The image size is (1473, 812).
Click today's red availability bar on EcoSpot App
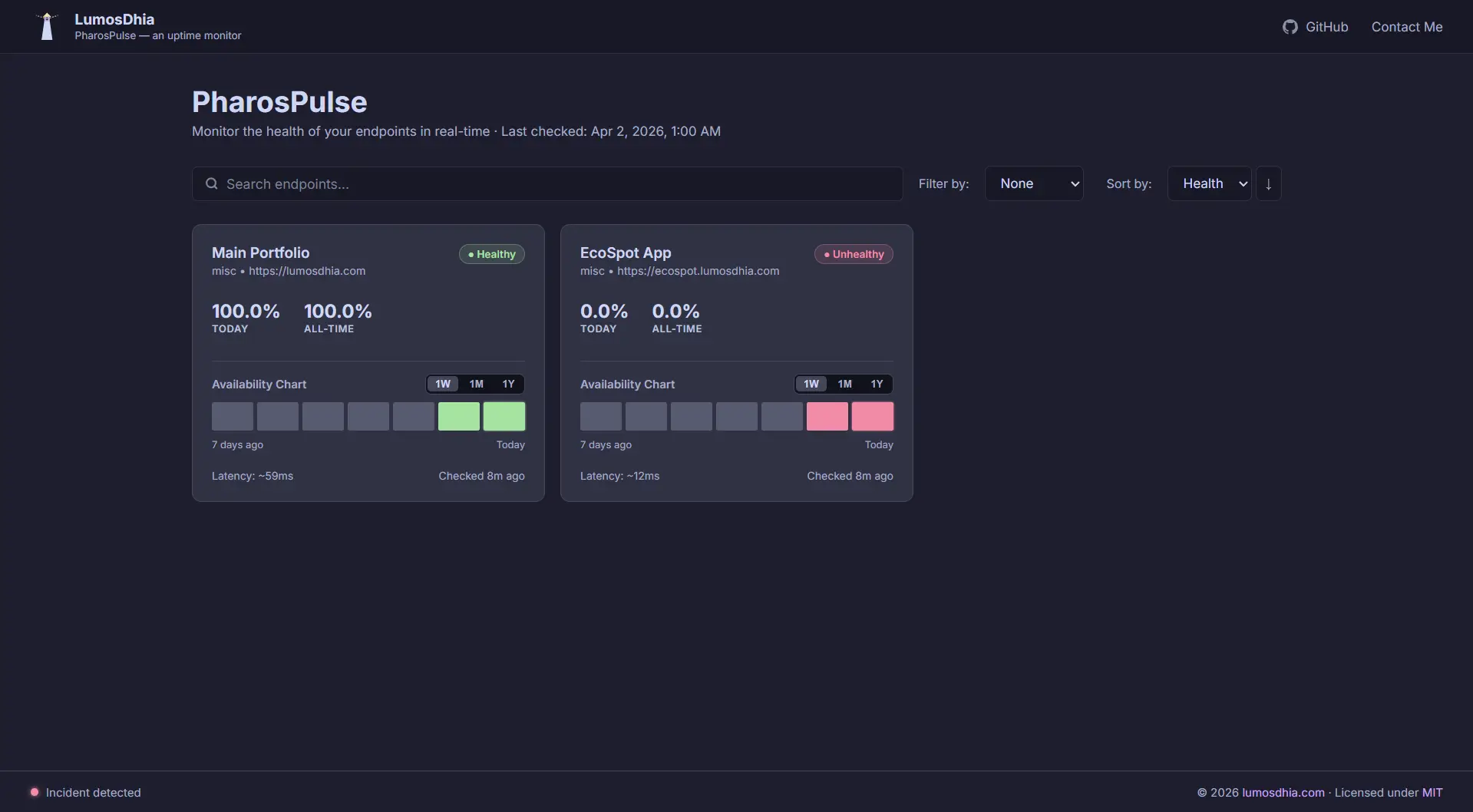coord(873,416)
